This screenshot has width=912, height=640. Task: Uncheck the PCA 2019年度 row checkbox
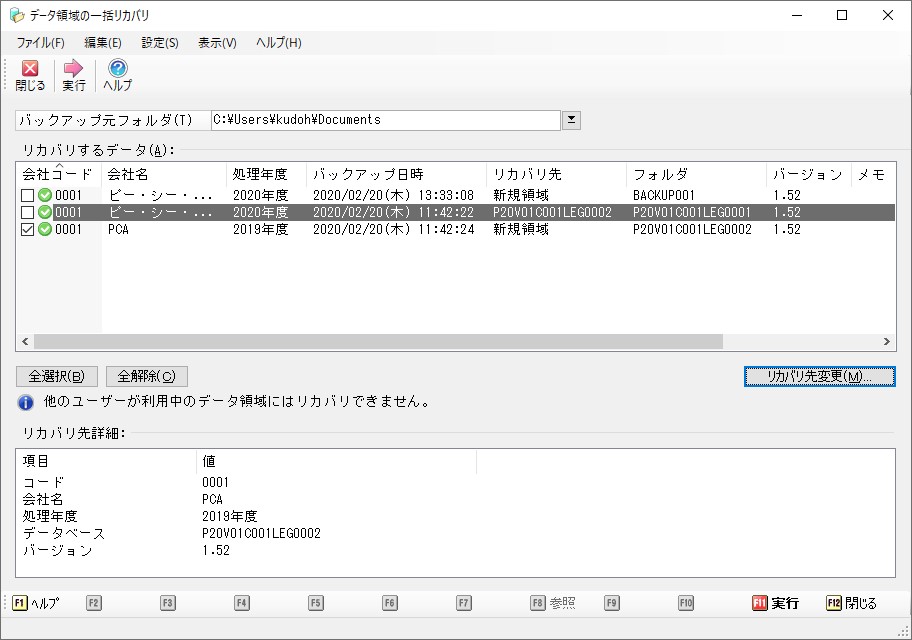(27, 229)
